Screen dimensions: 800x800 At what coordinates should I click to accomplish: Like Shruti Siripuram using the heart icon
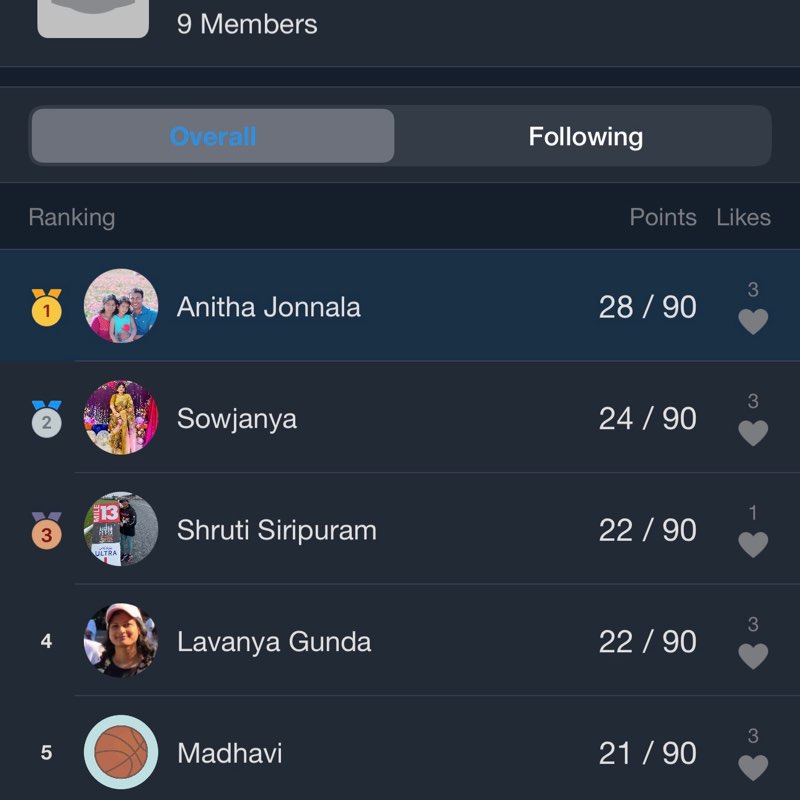click(753, 544)
